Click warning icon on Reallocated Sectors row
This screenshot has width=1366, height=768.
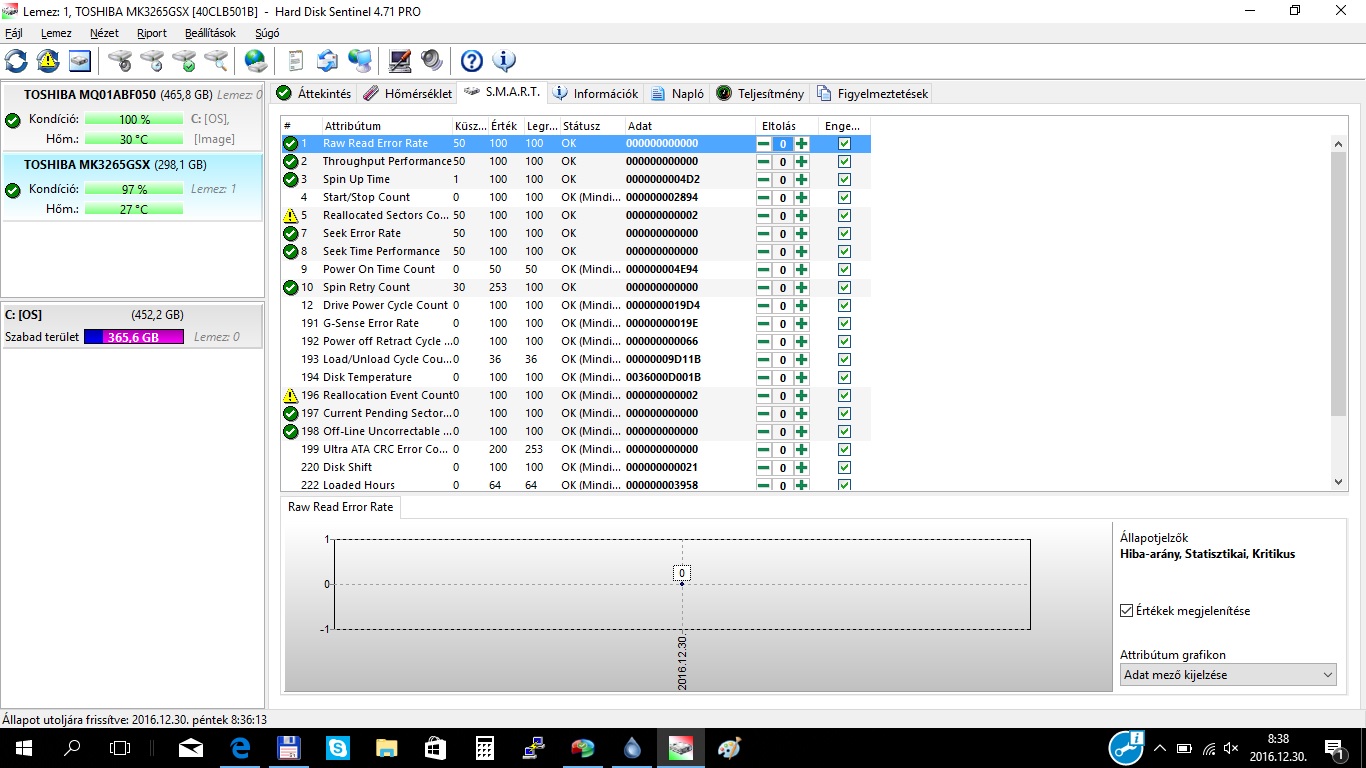click(x=290, y=215)
